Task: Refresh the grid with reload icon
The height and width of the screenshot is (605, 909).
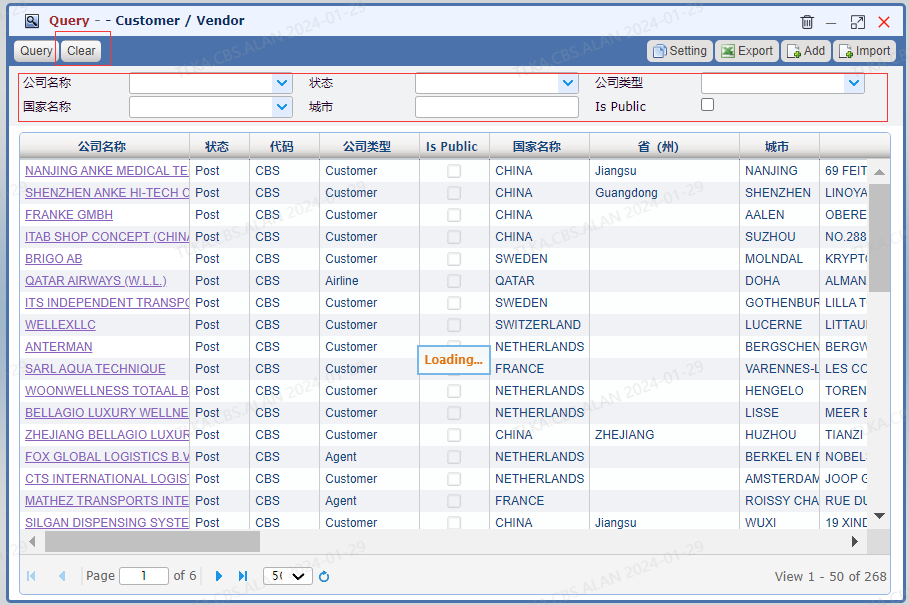Action: point(324,576)
